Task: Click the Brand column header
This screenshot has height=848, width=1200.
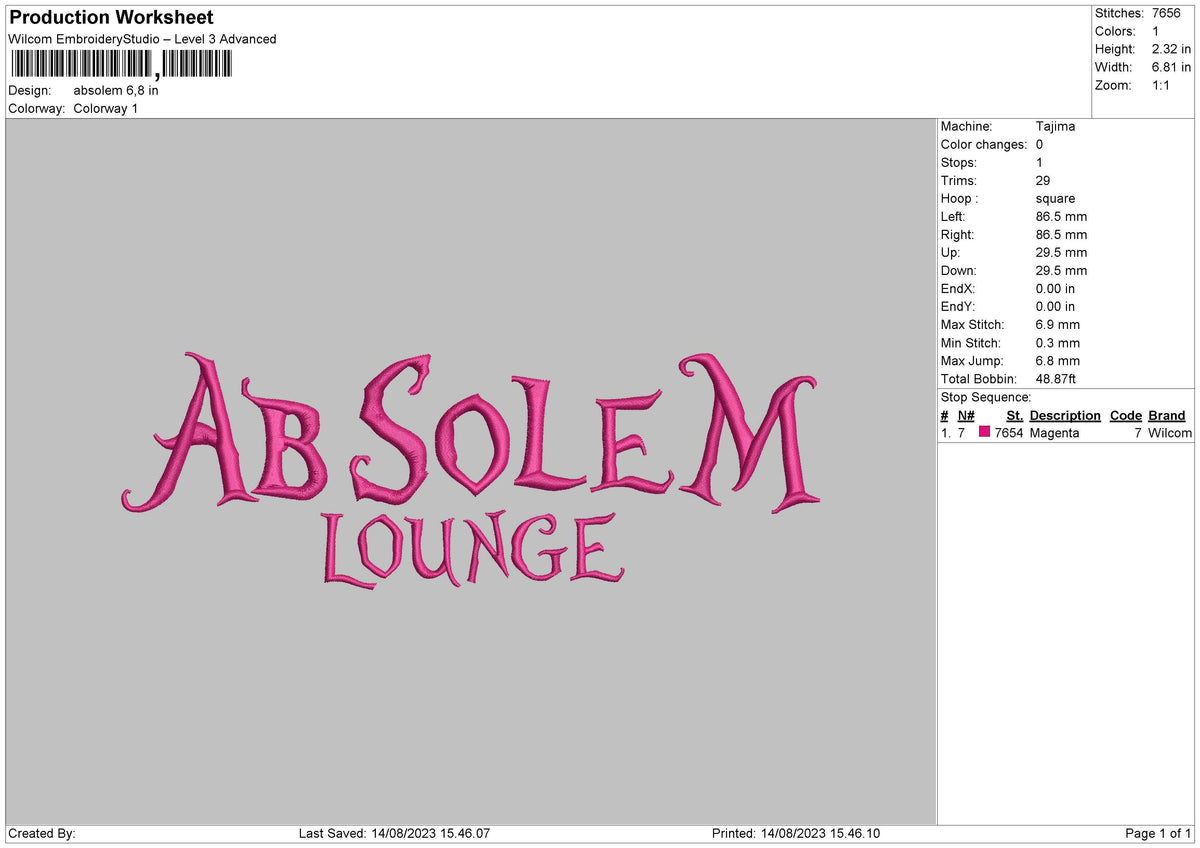Action: (x=1167, y=415)
